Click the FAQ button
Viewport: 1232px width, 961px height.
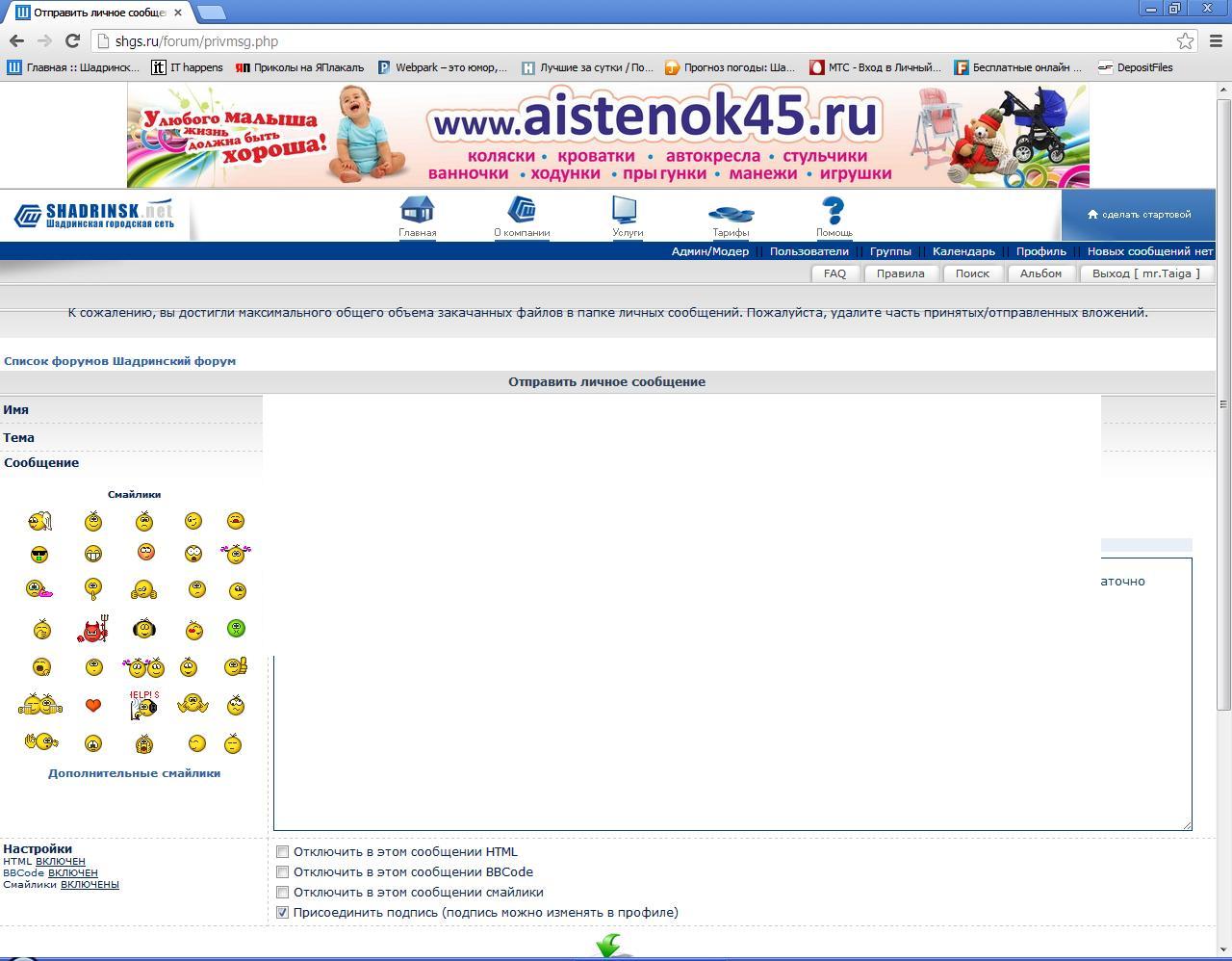[x=834, y=273]
